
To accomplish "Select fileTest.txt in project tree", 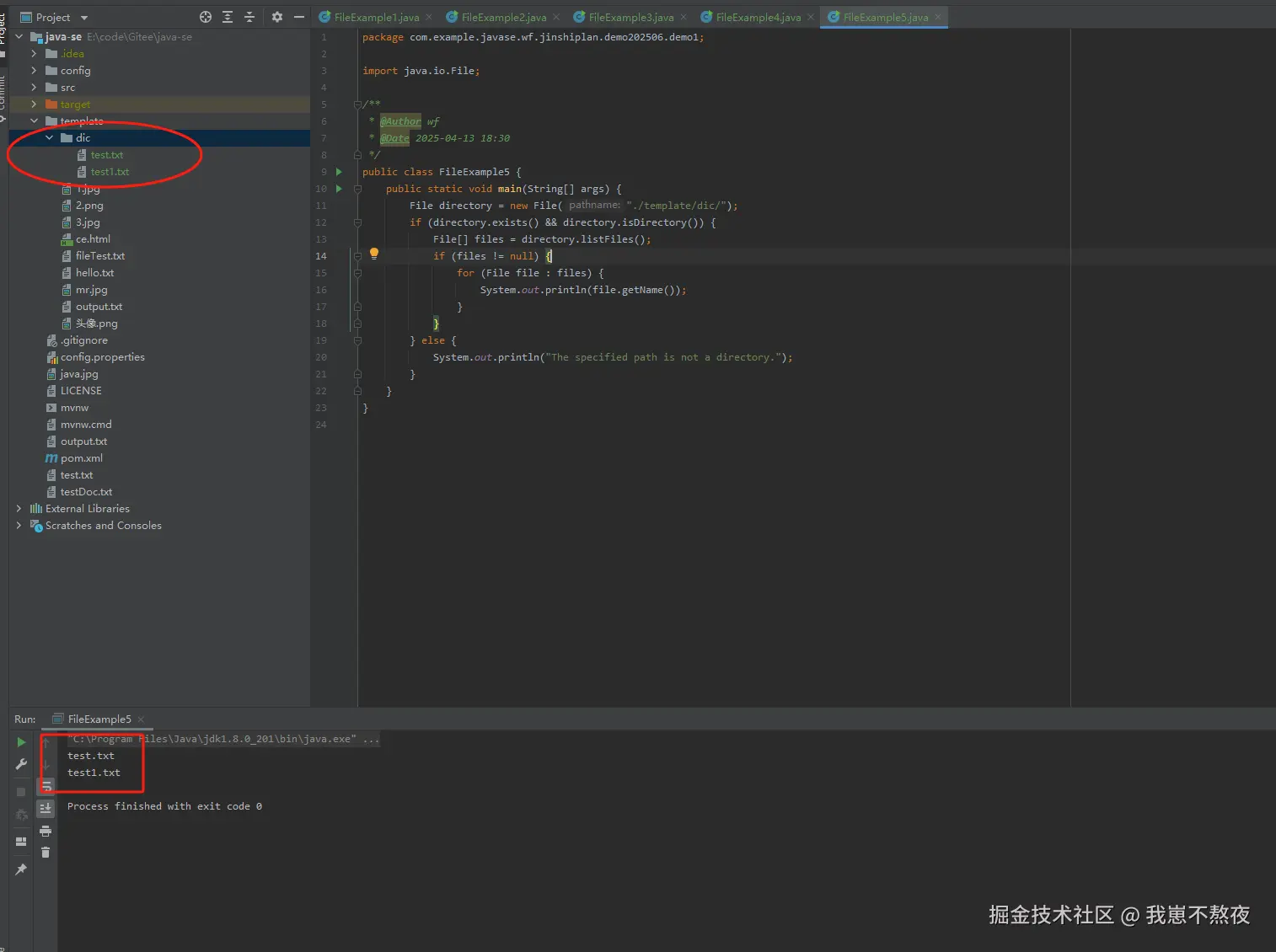I will 99,256.
